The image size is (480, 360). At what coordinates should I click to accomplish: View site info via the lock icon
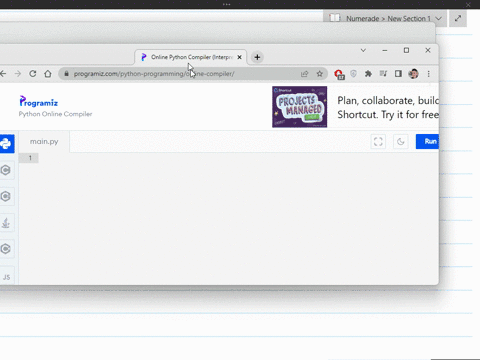(x=66, y=74)
